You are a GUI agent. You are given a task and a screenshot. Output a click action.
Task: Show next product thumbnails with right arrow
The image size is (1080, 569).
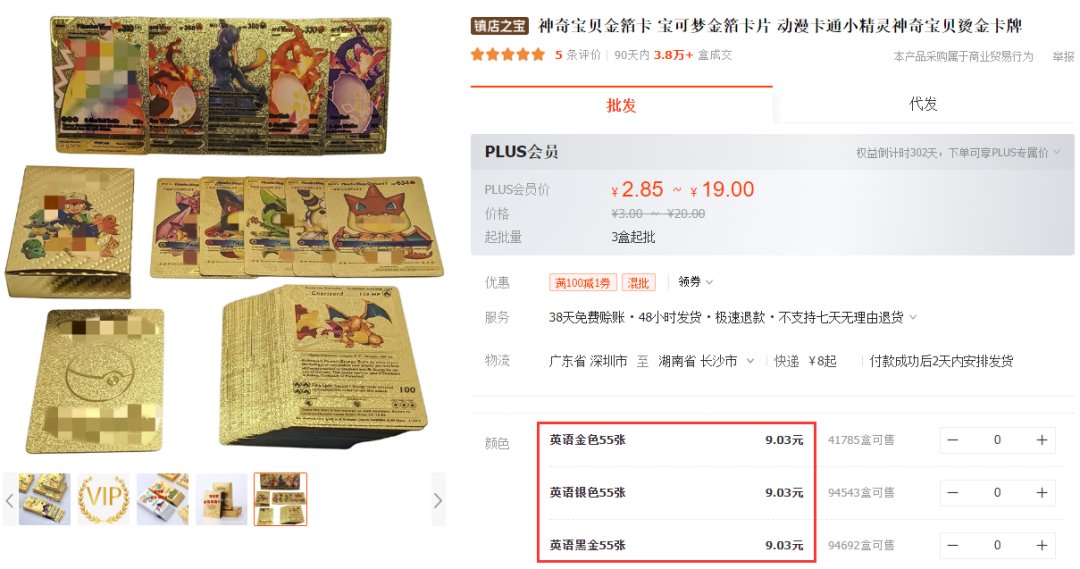tap(438, 500)
